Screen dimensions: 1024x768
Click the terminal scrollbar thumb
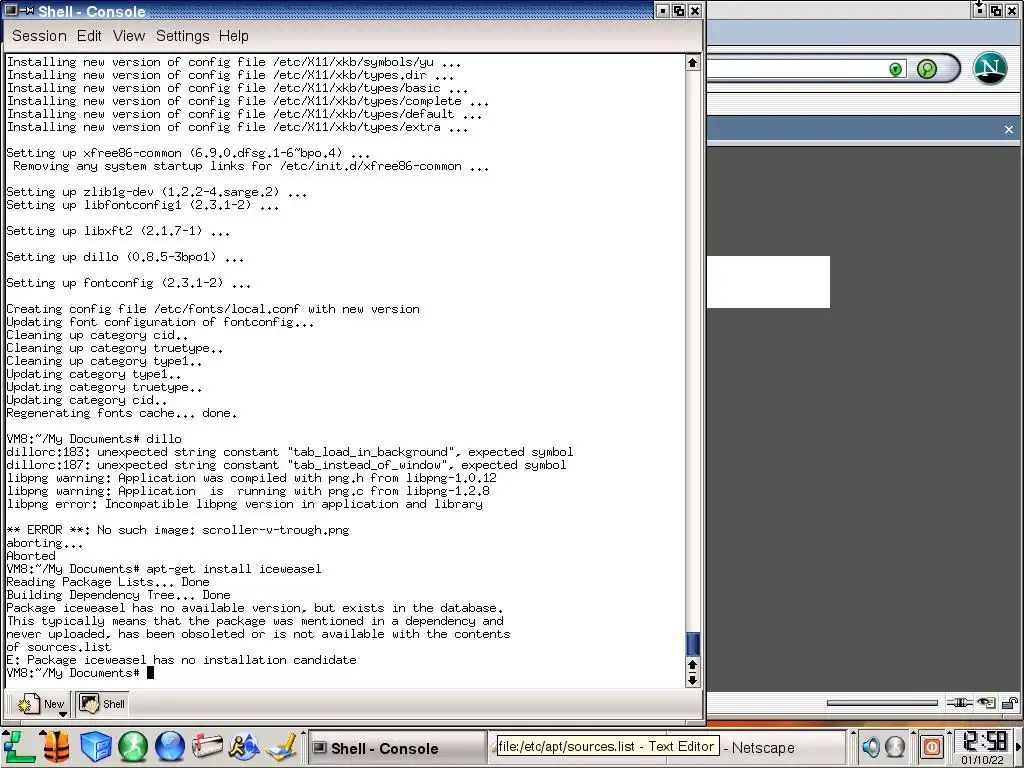[x=692, y=644]
